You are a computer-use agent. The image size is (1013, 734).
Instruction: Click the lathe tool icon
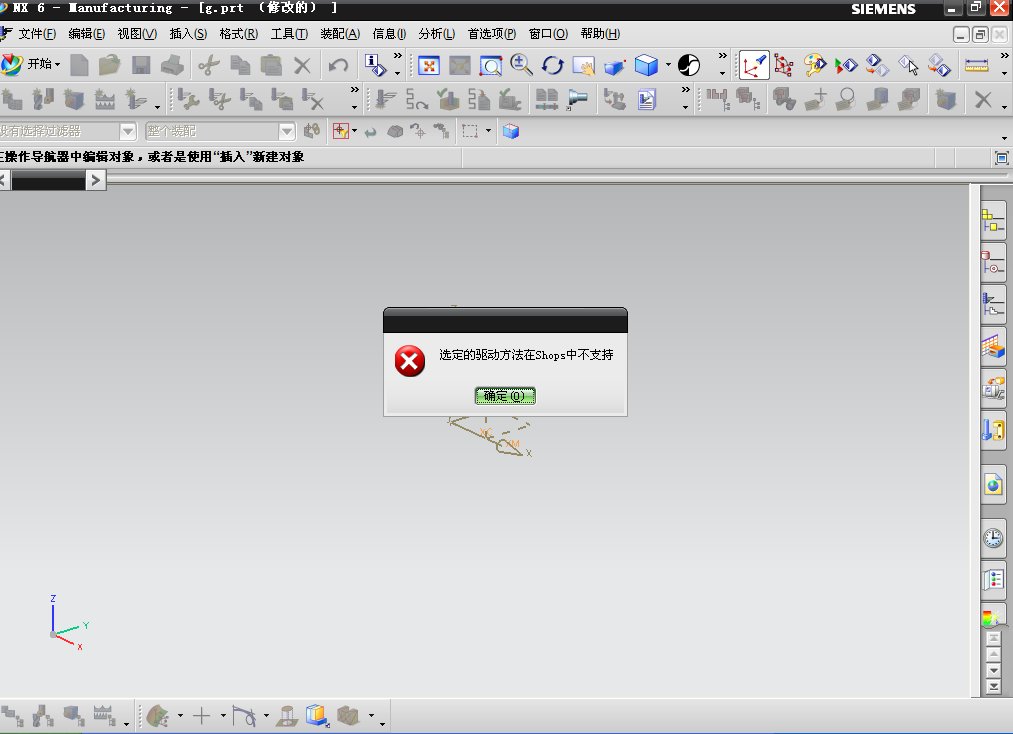point(577,99)
